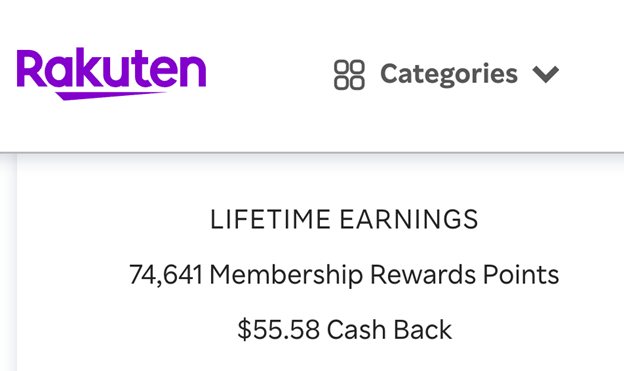
Task: Click the purple swoosh under Rakuten
Action: (111, 96)
